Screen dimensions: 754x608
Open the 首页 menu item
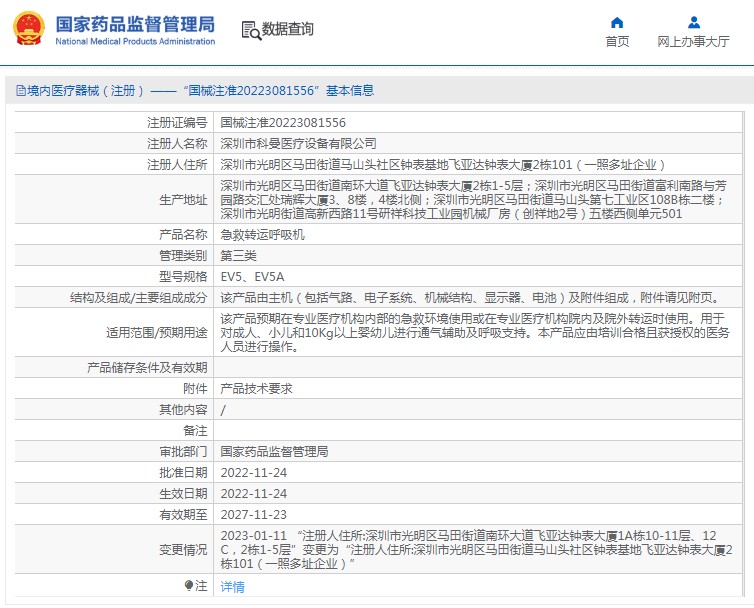(x=617, y=41)
